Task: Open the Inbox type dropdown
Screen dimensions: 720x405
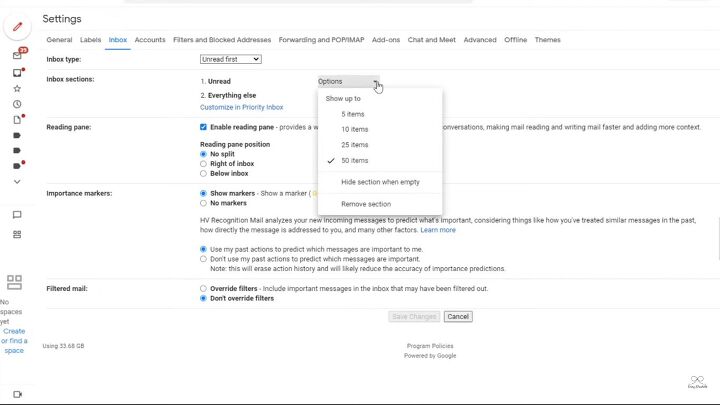Action: point(231,59)
